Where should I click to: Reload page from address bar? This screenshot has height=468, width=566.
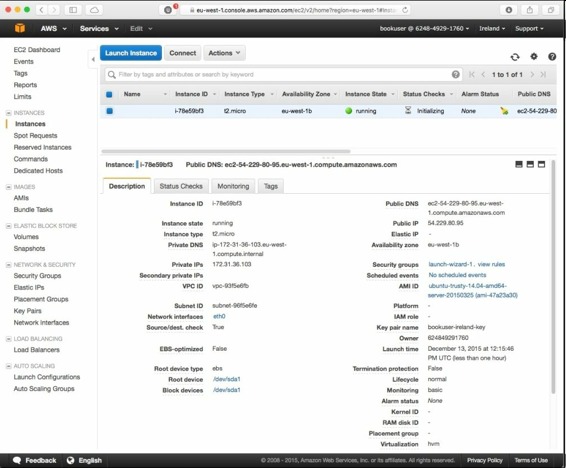405,10
